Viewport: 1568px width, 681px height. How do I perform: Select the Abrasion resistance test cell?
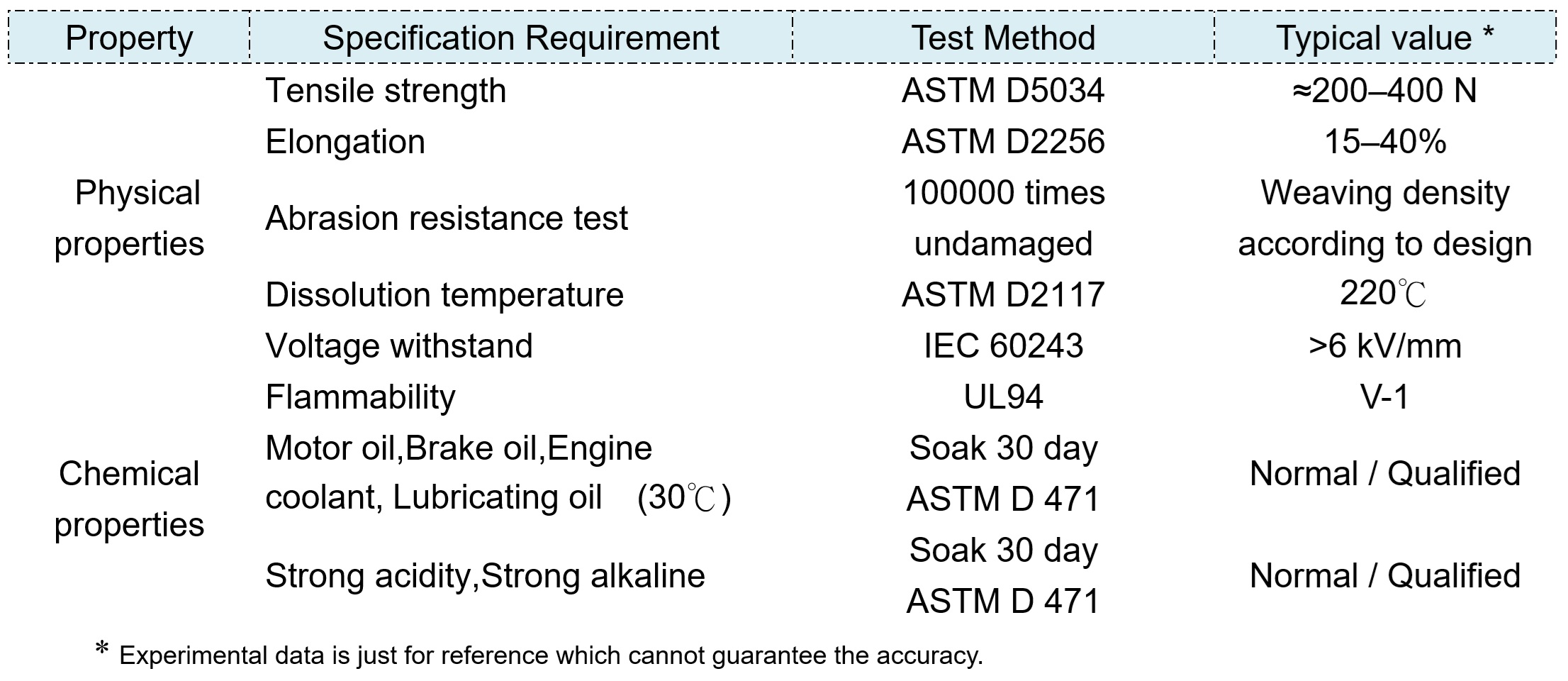[x=446, y=218]
